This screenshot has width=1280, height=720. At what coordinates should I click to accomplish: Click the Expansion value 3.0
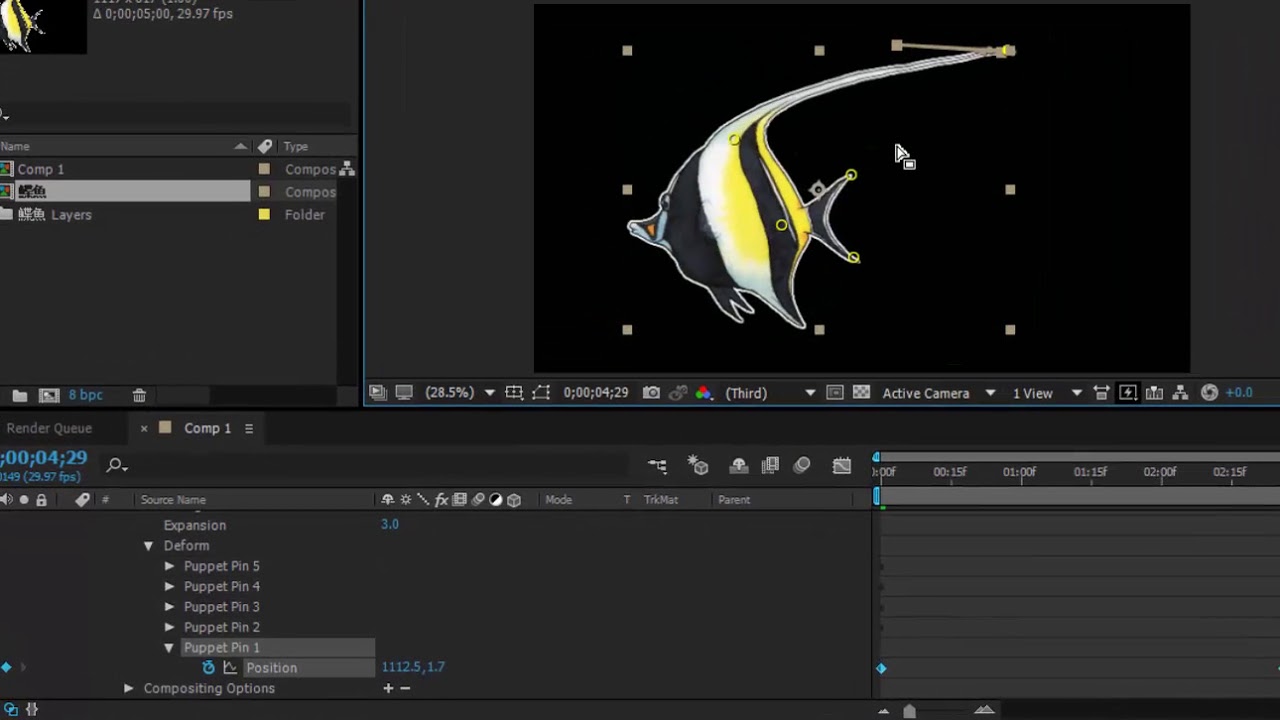coord(389,524)
